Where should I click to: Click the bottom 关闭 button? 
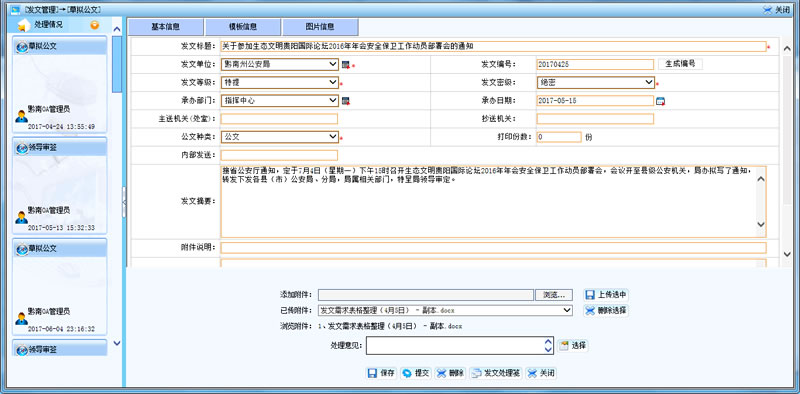[541, 373]
